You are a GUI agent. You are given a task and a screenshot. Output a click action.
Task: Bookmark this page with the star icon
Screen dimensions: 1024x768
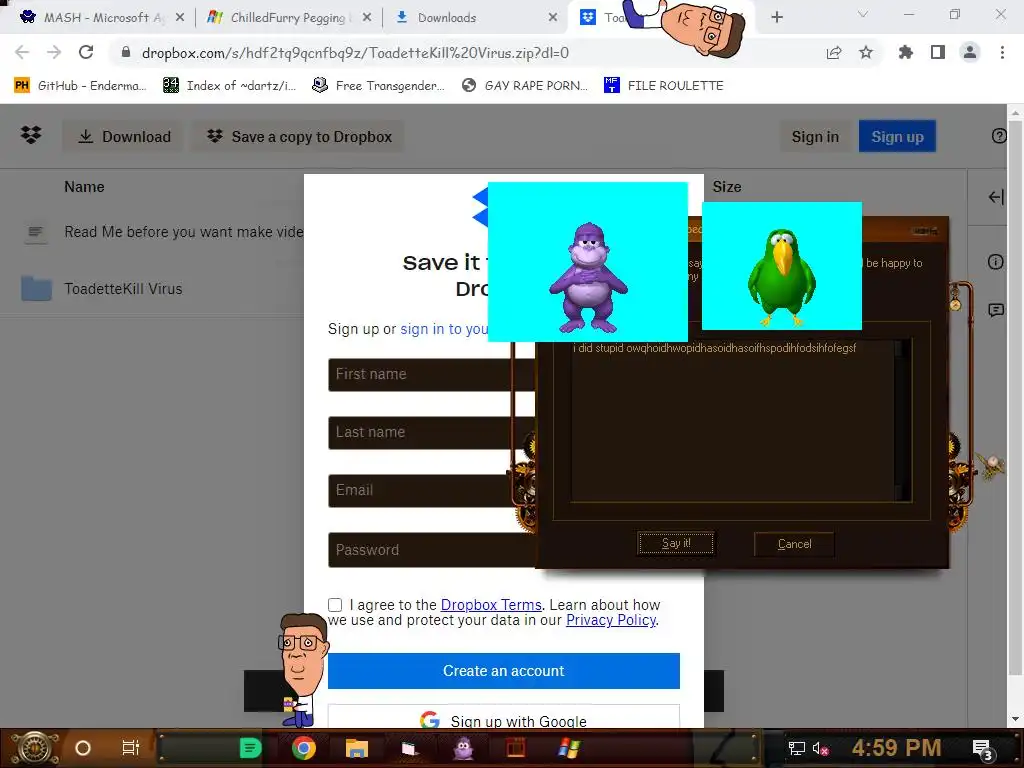click(x=866, y=53)
